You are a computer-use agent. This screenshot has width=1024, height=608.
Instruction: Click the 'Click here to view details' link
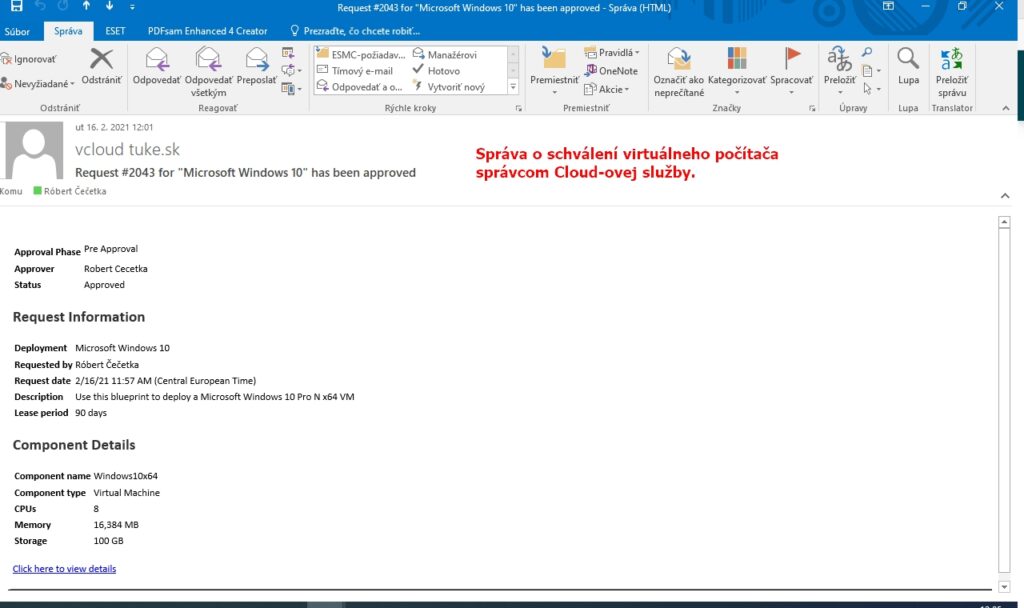point(63,568)
